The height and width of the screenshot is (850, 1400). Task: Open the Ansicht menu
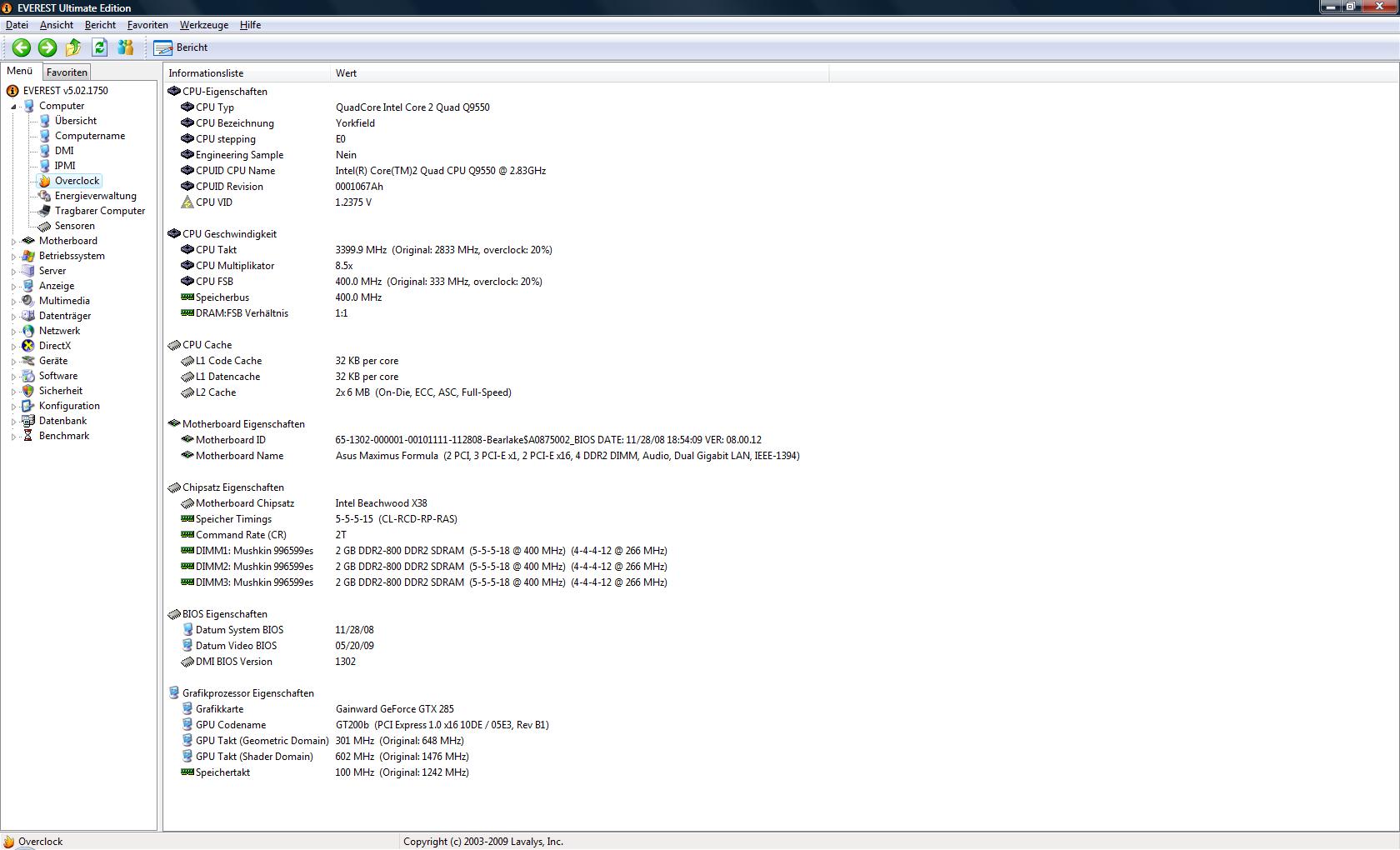(57, 25)
